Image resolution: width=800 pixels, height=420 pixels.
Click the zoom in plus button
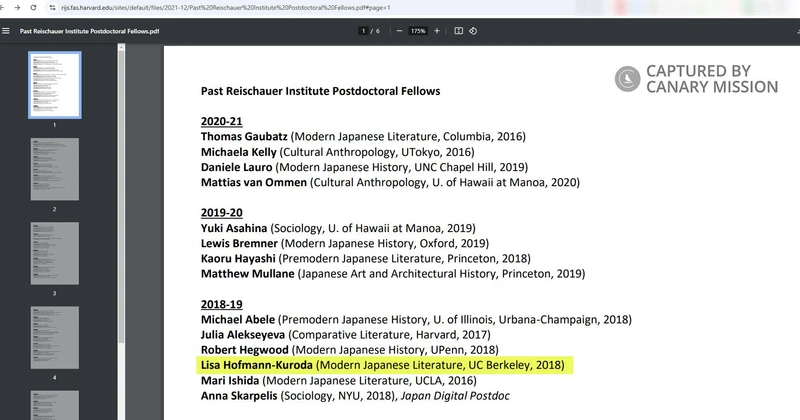point(438,31)
